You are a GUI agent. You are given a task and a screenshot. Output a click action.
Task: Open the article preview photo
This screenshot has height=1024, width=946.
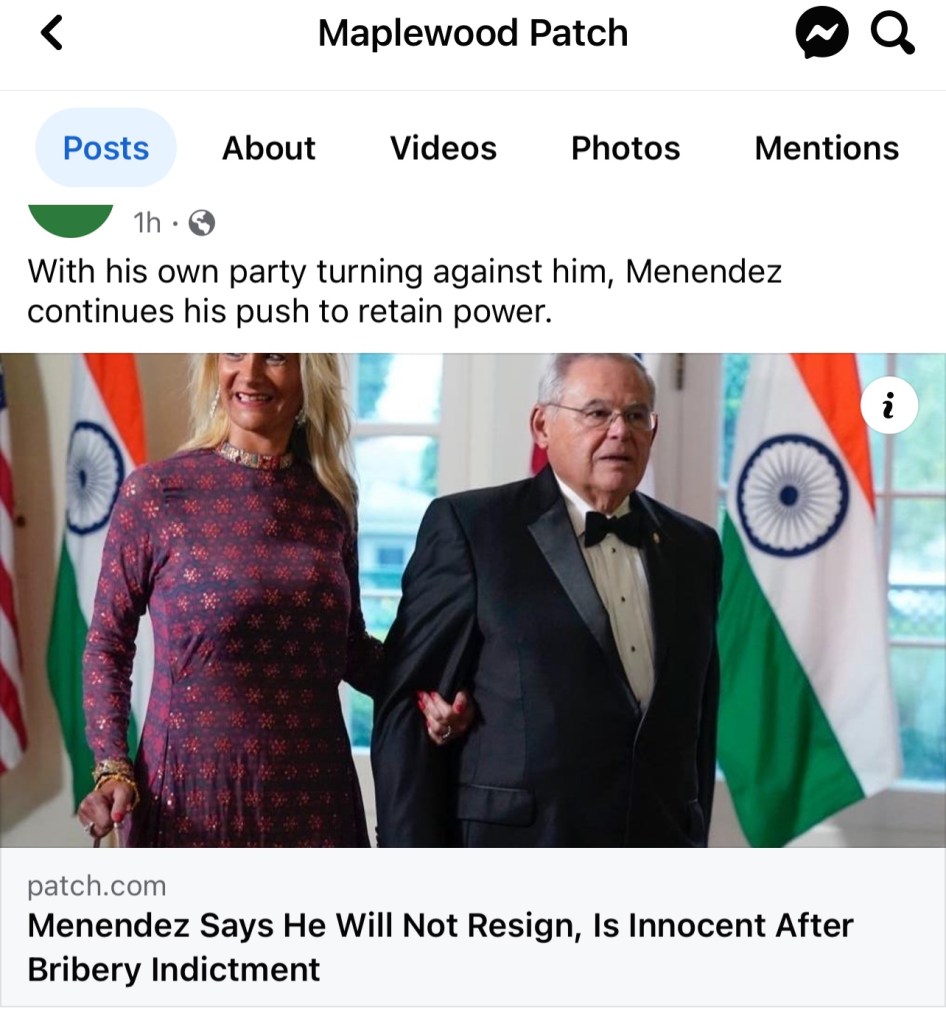pos(473,600)
